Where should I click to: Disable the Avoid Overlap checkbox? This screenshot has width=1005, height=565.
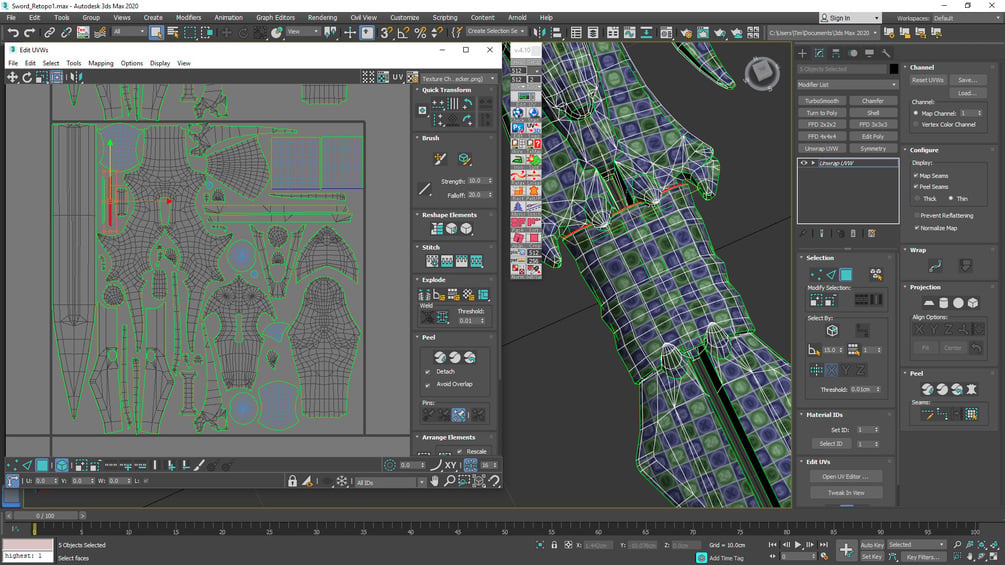(x=428, y=384)
